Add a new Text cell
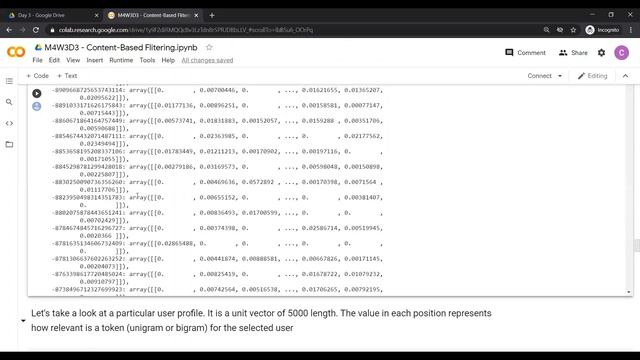 [x=67, y=76]
